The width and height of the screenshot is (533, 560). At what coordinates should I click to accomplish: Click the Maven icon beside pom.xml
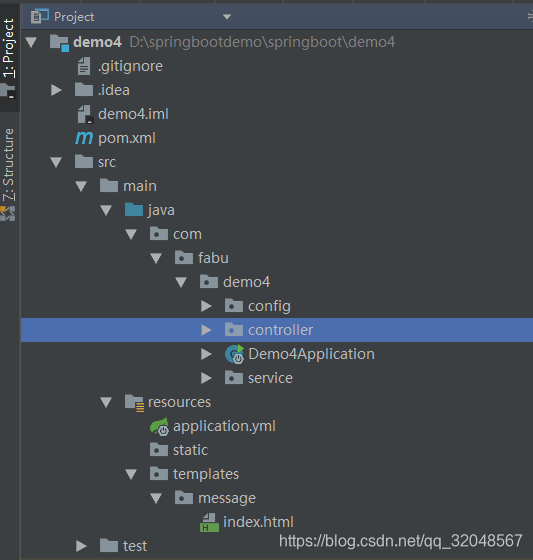[x=84, y=138]
